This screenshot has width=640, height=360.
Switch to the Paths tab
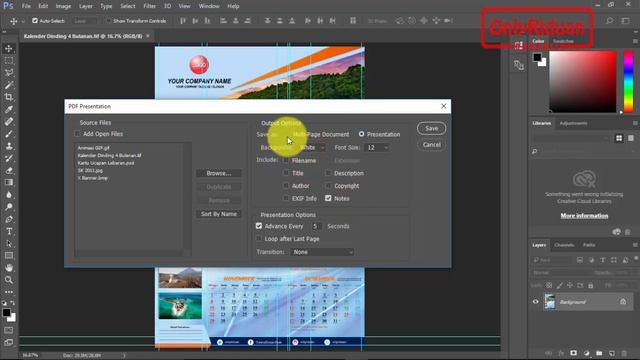coord(589,245)
